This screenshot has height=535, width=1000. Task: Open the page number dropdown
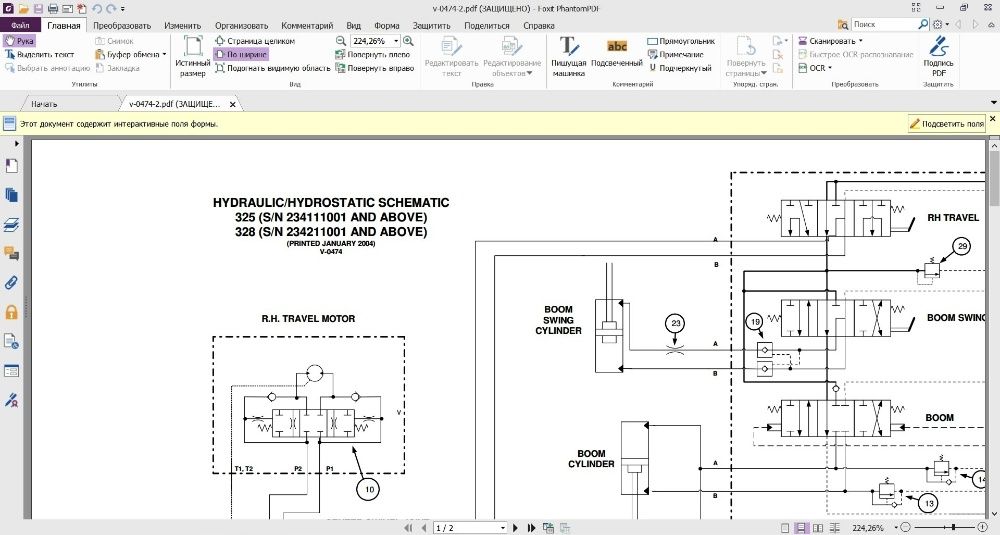pos(502,528)
